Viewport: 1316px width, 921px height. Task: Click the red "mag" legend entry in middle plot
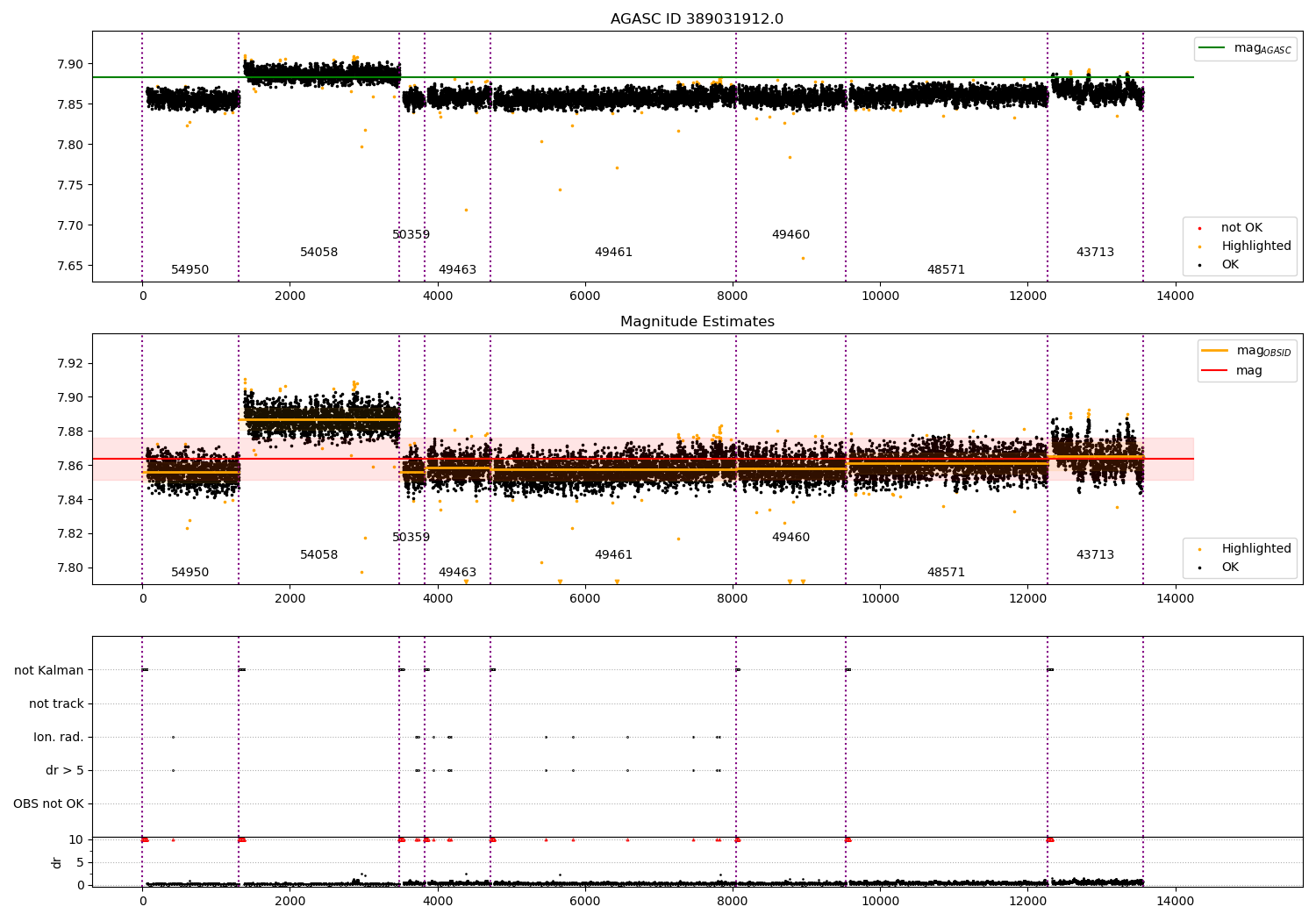pyautogui.click(x=1232, y=371)
